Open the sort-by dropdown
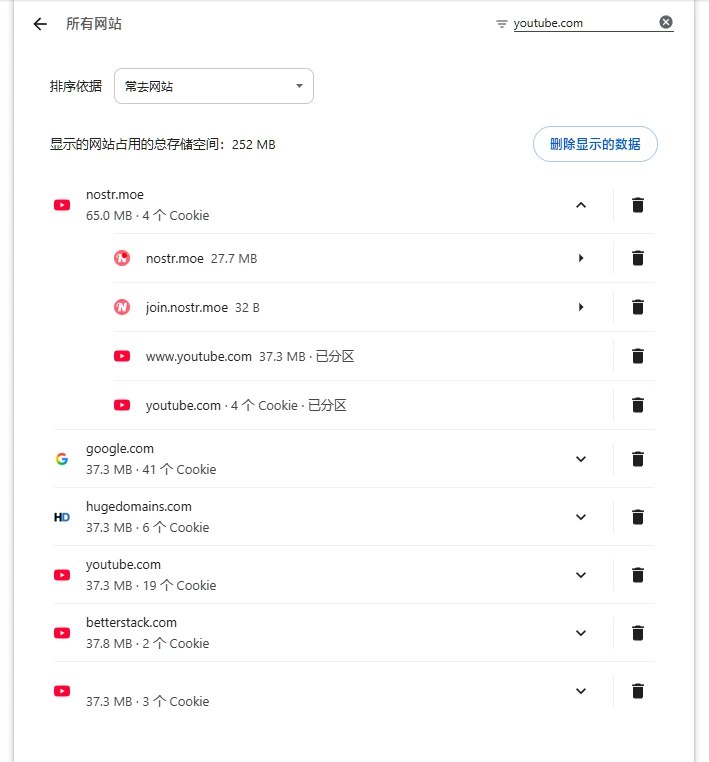This screenshot has width=709, height=762. tap(214, 86)
